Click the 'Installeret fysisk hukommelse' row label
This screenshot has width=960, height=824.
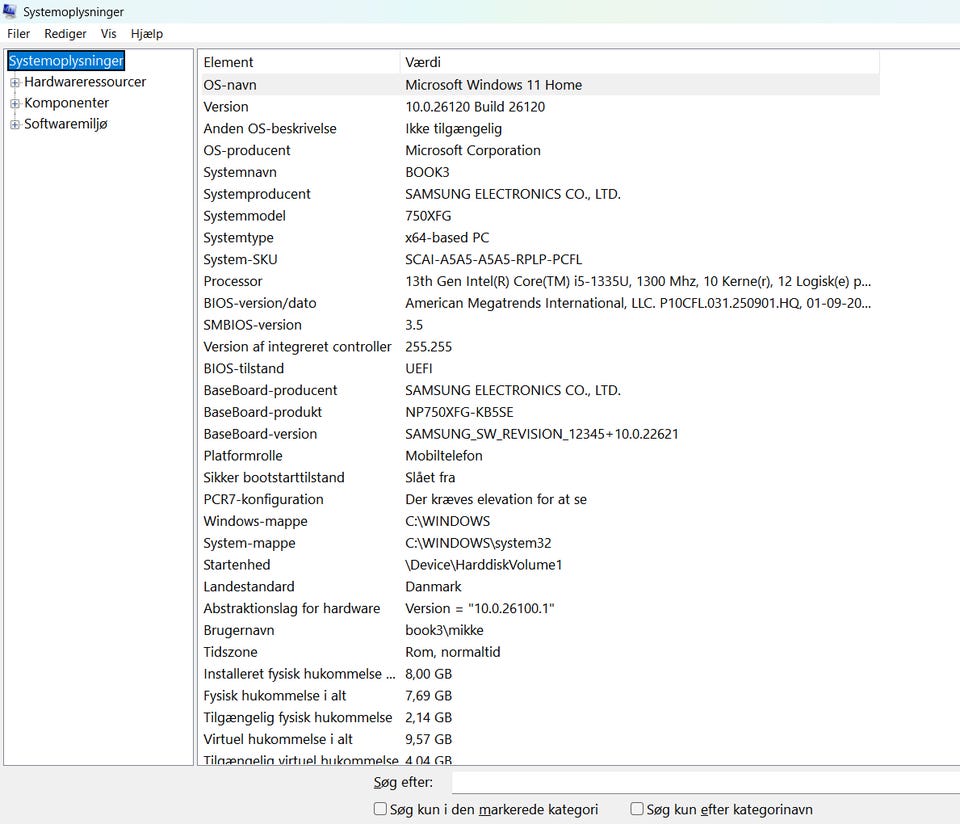[299, 674]
